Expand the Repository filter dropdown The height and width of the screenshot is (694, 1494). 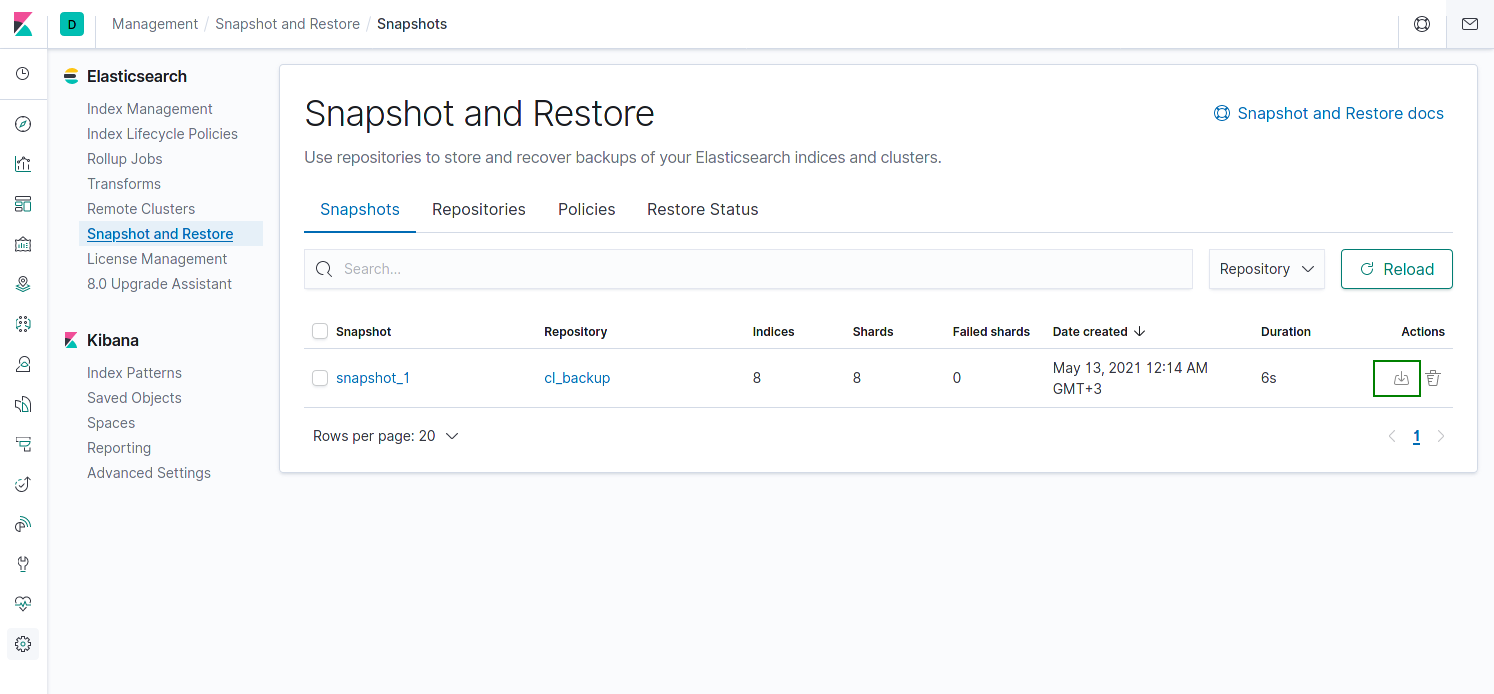tap(1266, 269)
